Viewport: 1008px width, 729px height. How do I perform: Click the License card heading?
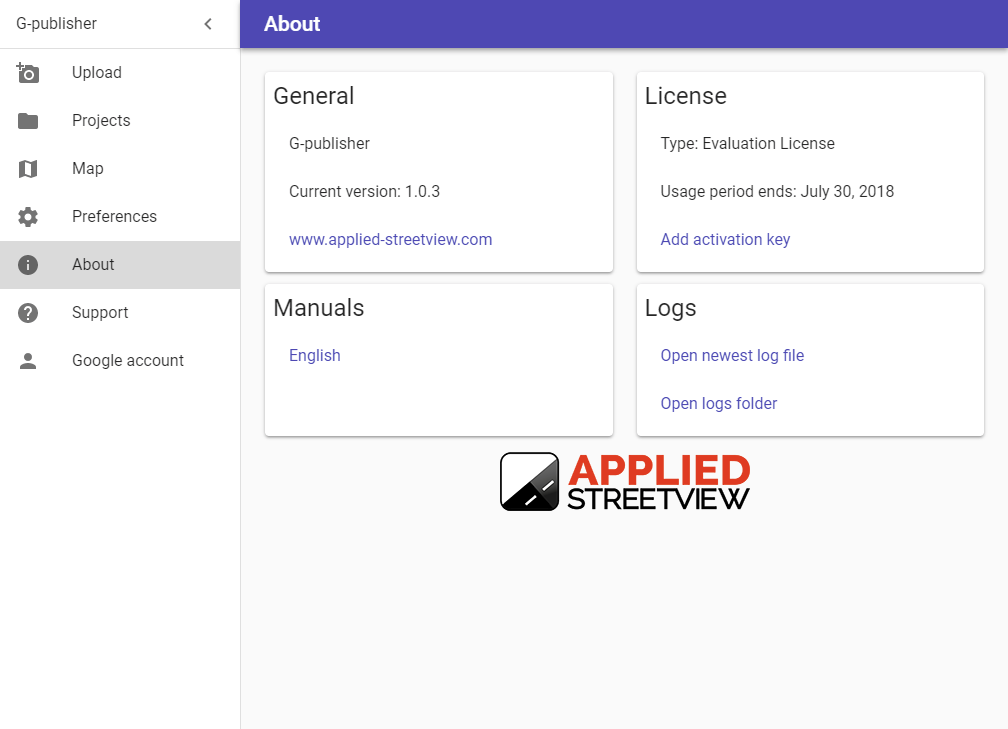685,96
